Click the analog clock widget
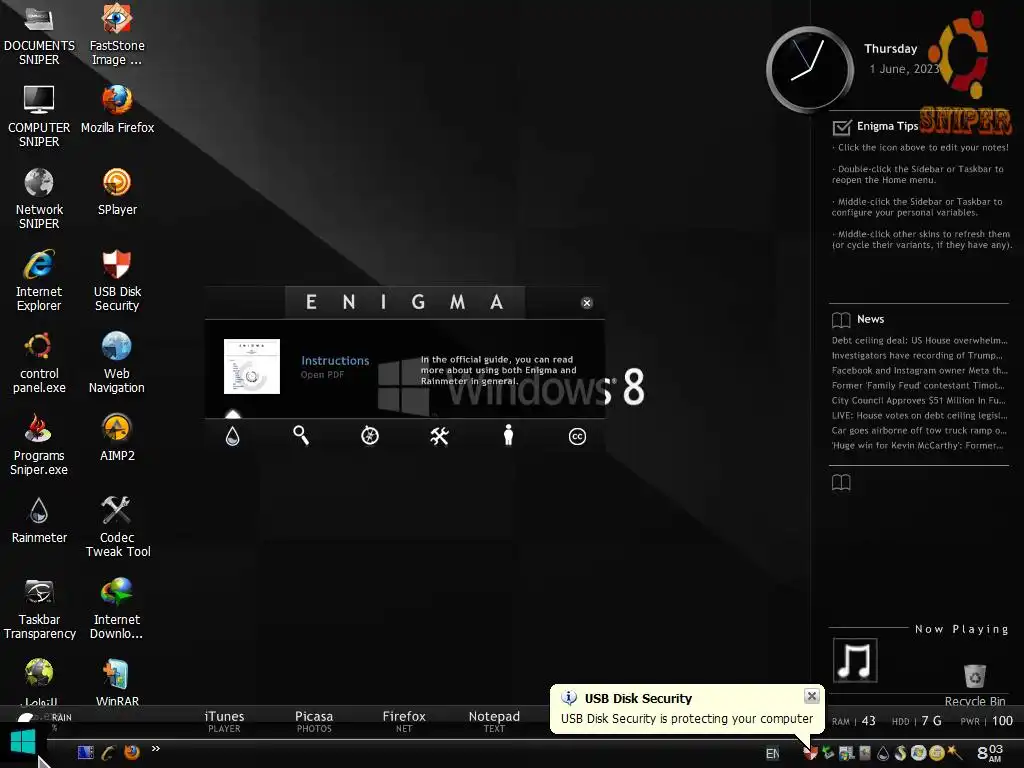This screenshot has height=768, width=1024. [810, 69]
